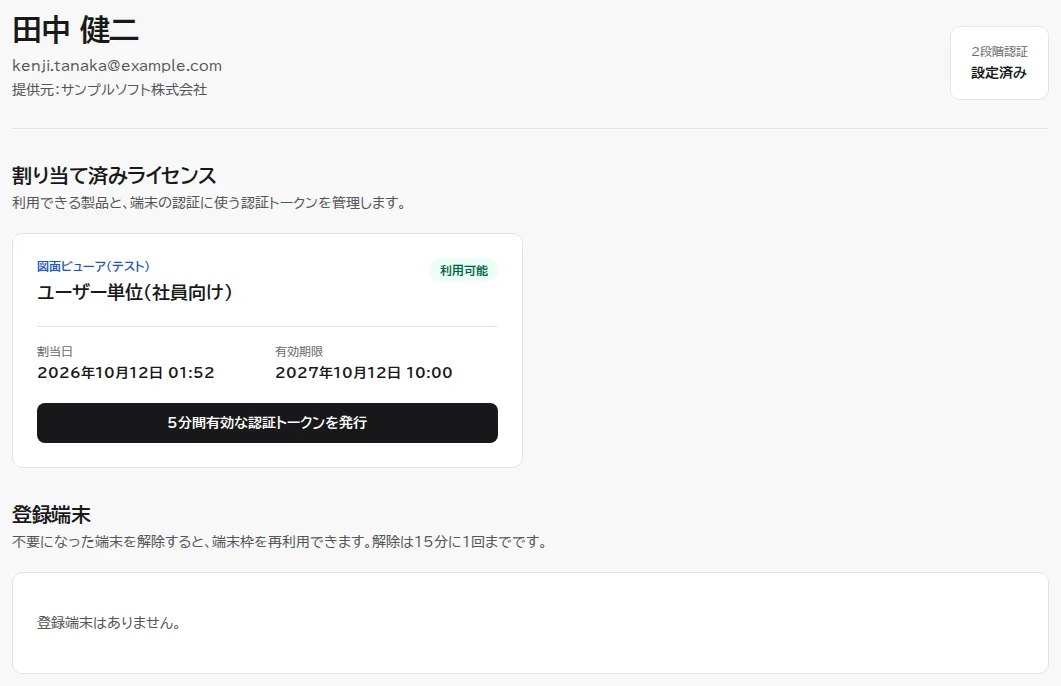The height and width of the screenshot is (686, 1061).
Task: Click the license description about 認証トークン
Action: click(209, 203)
